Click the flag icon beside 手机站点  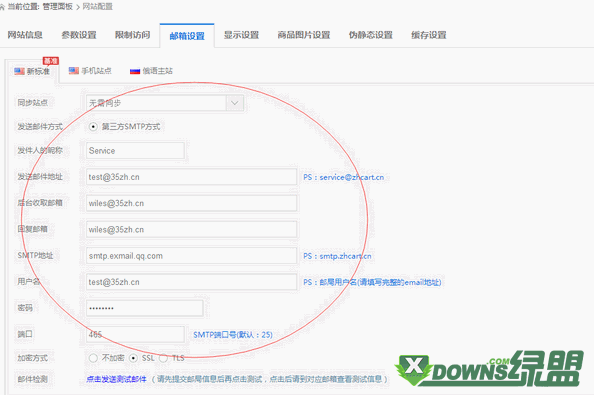pyautogui.click(x=73, y=70)
